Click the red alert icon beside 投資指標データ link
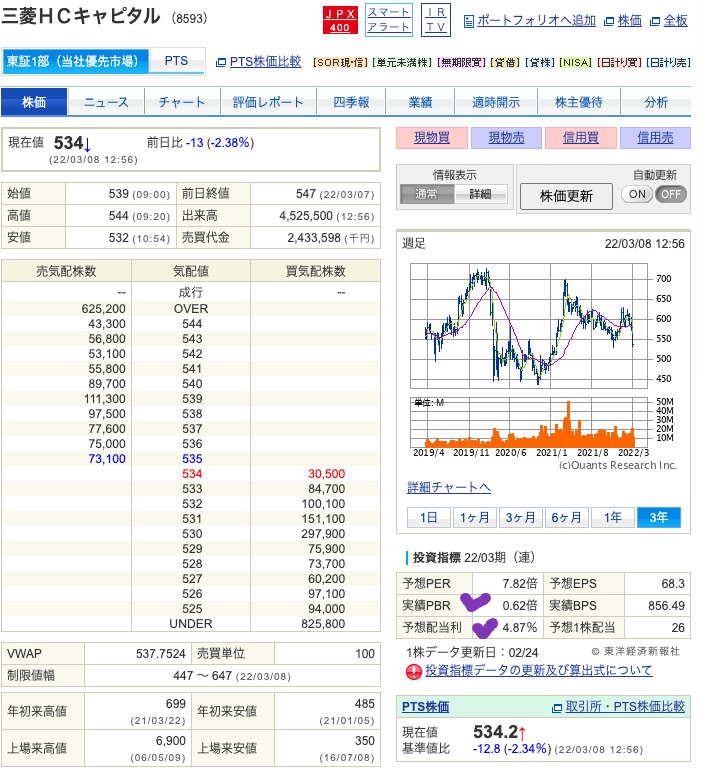This screenshot has width=702, height=776. [413, 672]
